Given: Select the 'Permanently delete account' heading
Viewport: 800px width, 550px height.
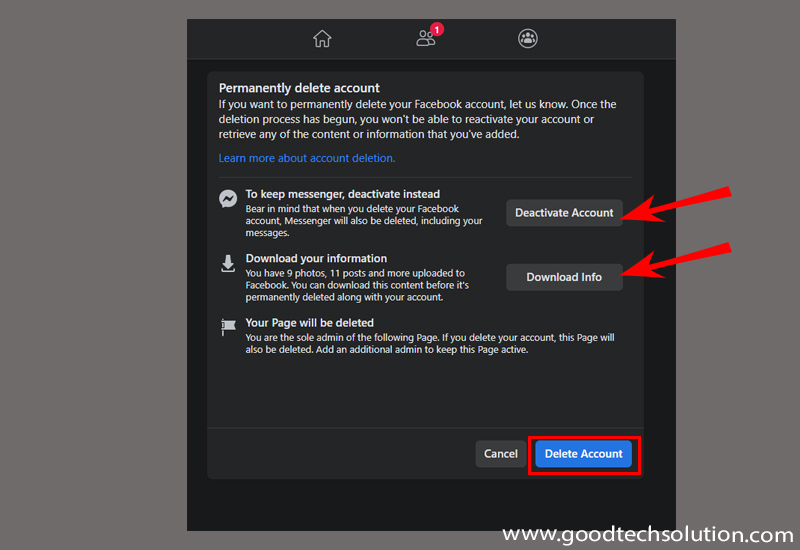Looking at the screenshot, I should point(299,88).
